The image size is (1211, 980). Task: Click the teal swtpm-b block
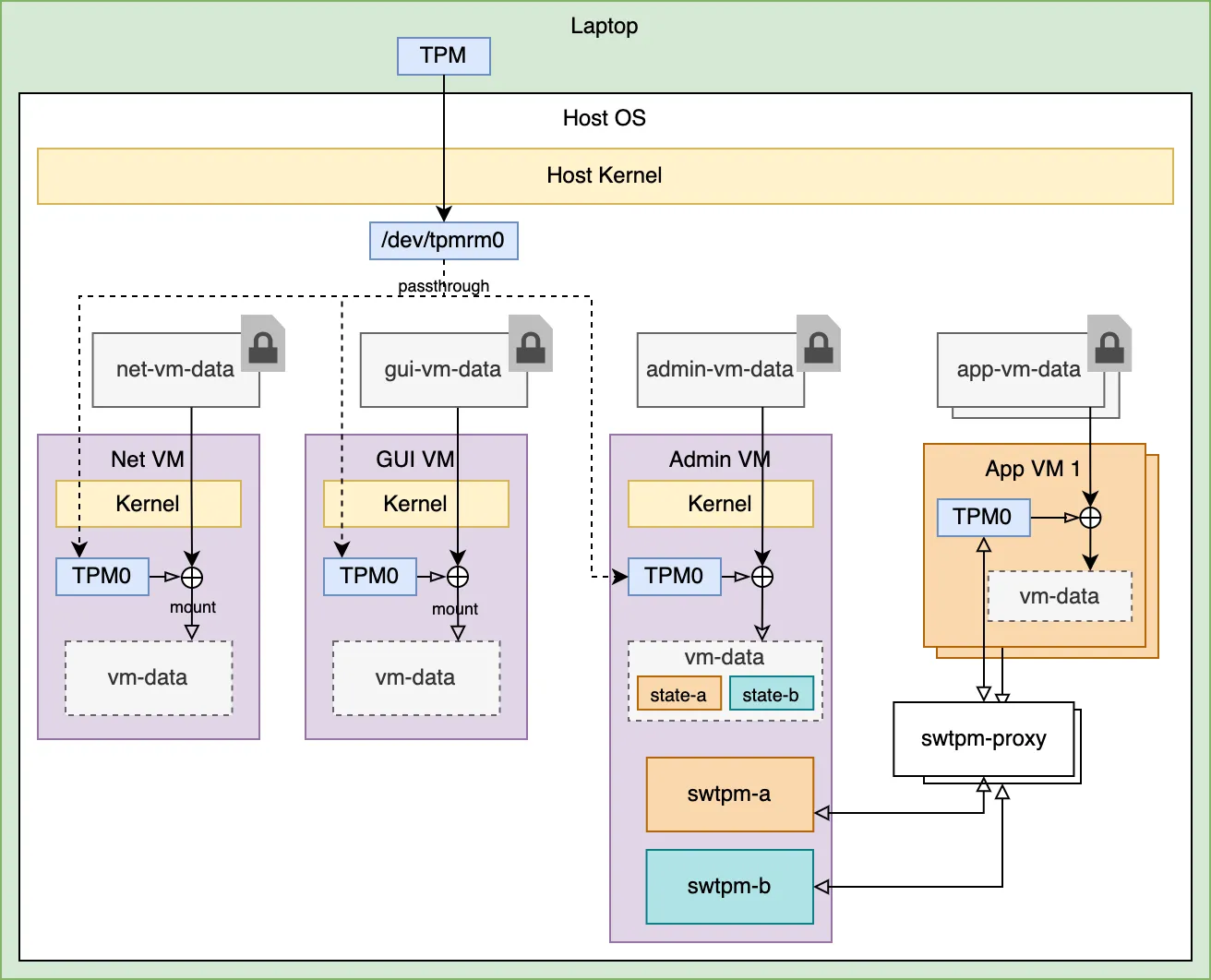coord(729,887)
